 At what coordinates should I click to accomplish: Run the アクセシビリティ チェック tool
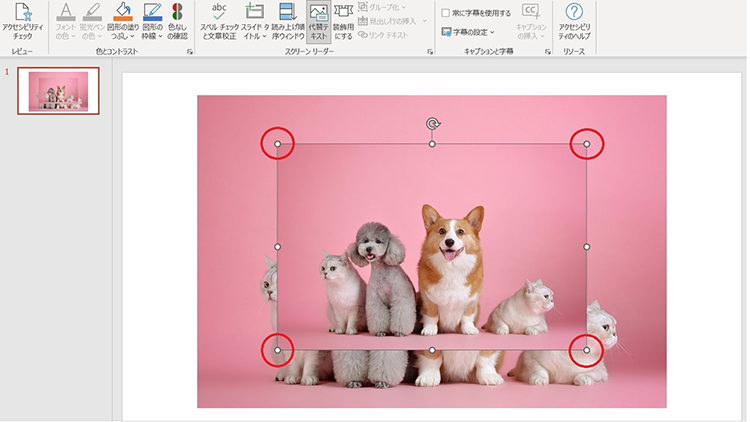[x=23, y=22]
